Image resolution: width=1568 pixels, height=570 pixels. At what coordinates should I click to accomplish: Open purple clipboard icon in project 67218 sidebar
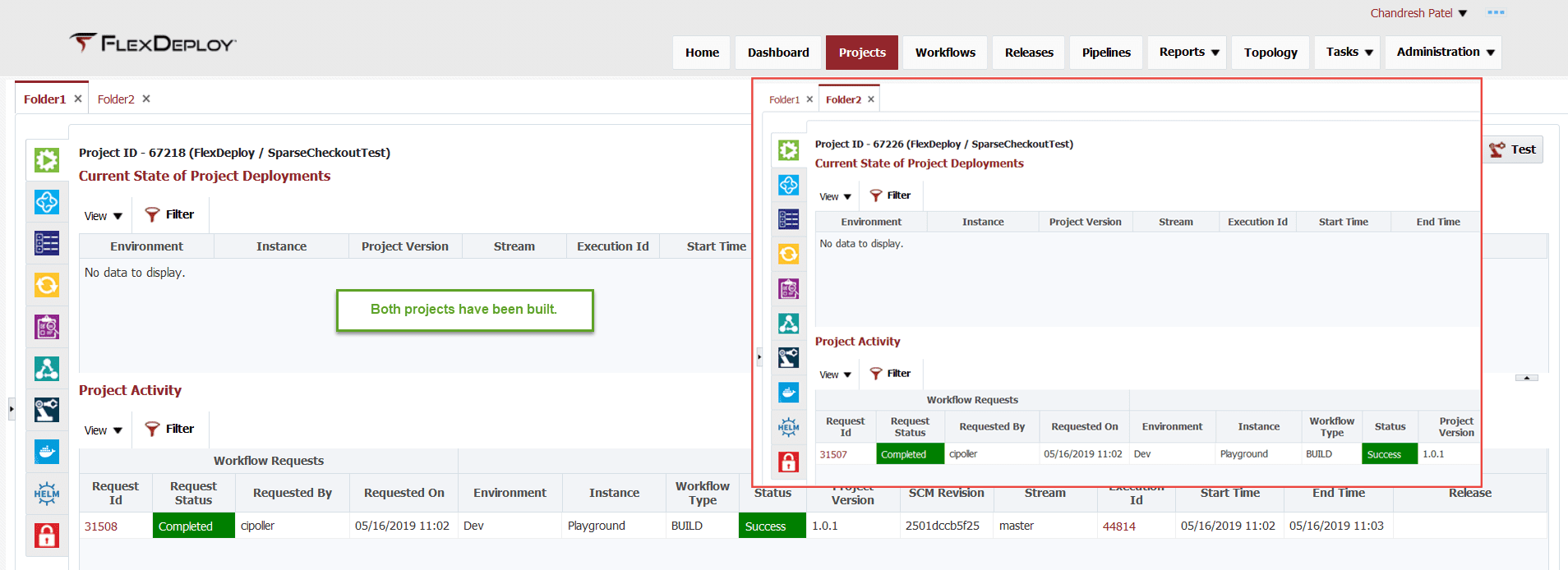tap(47, 327)
